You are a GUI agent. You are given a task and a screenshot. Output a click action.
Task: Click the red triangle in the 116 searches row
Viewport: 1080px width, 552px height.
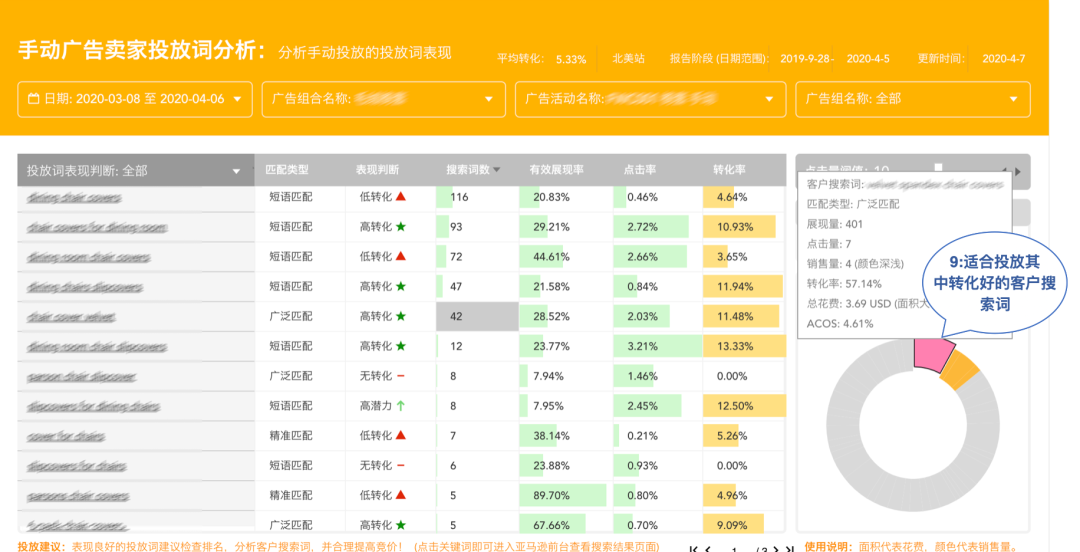tap(401, 196)
